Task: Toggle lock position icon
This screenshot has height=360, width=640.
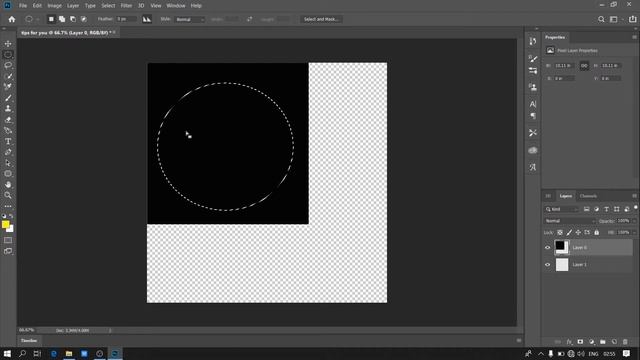Action: tap(578, 232)
